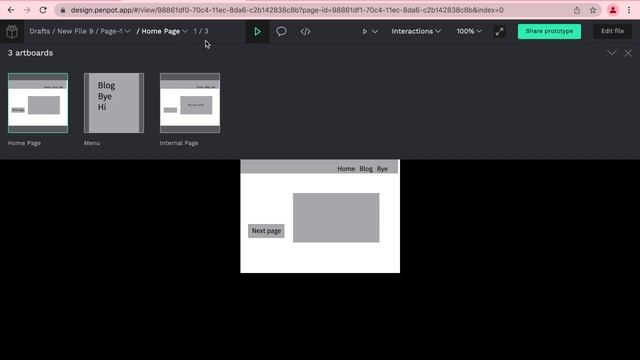The image size is (640, 360).
Task: Open the browser three-dot menu
Action: coord(629,10)
